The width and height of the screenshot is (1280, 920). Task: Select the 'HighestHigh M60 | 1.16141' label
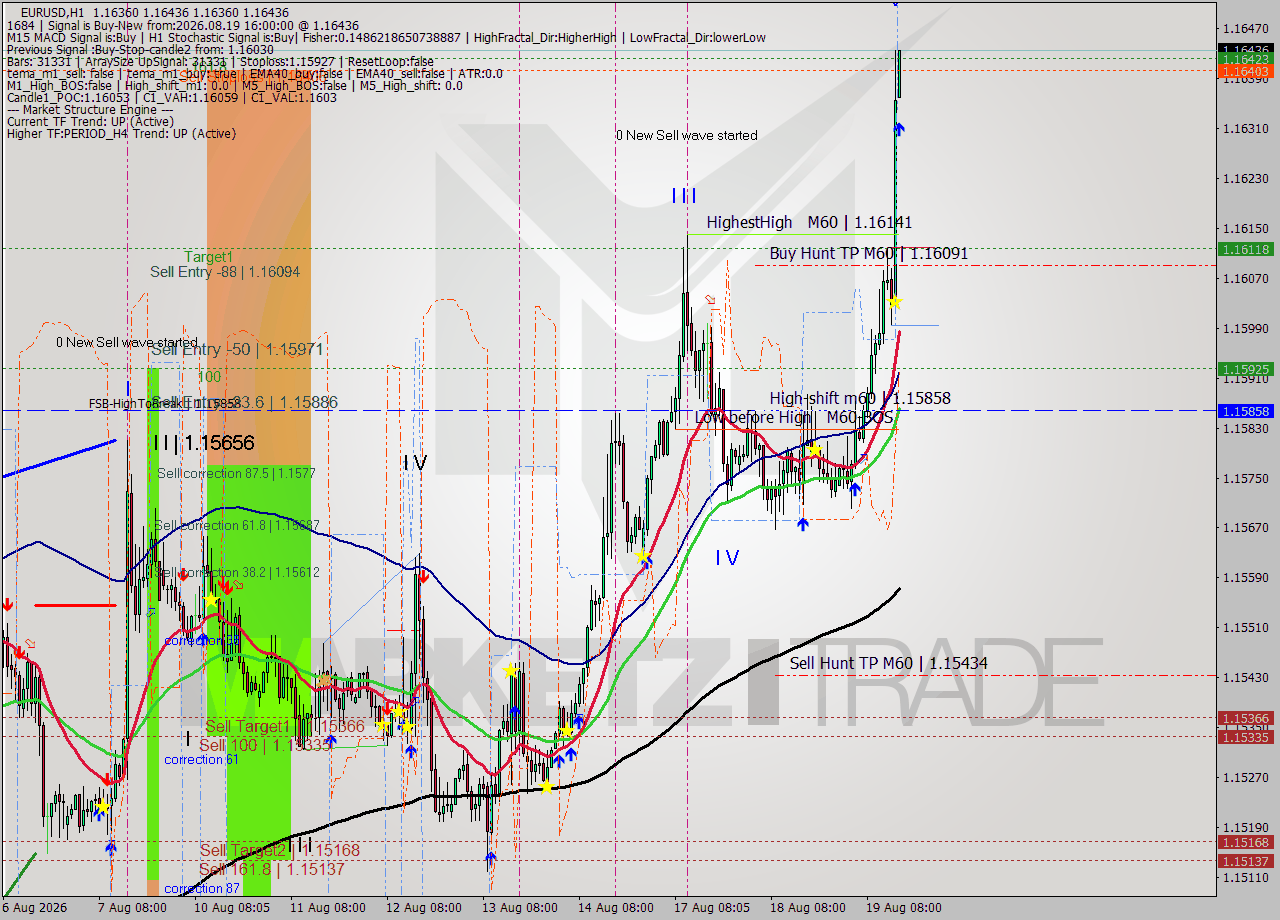pos(809,222)
